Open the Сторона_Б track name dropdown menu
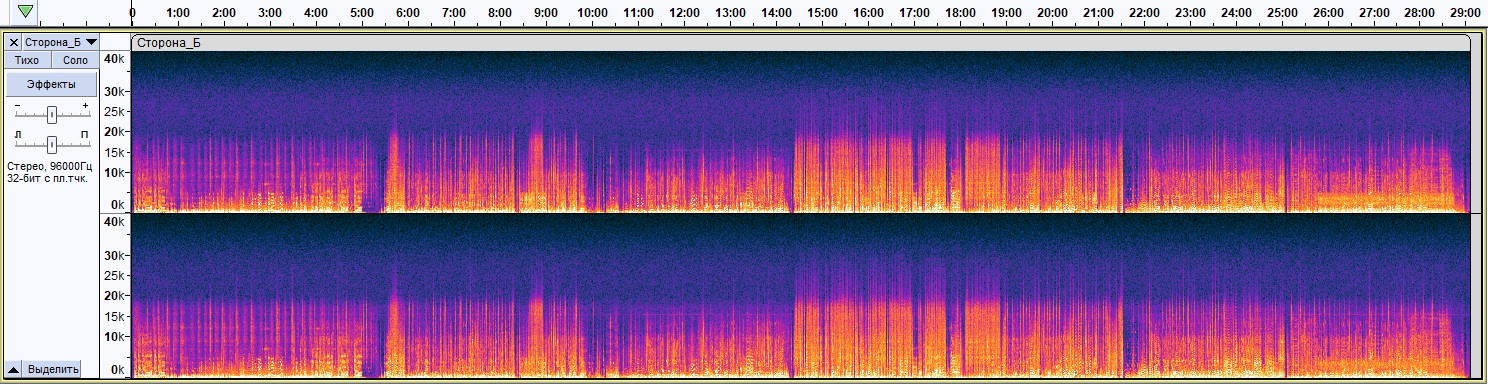This screenshot has width=1488, height=384. point(61,42)
